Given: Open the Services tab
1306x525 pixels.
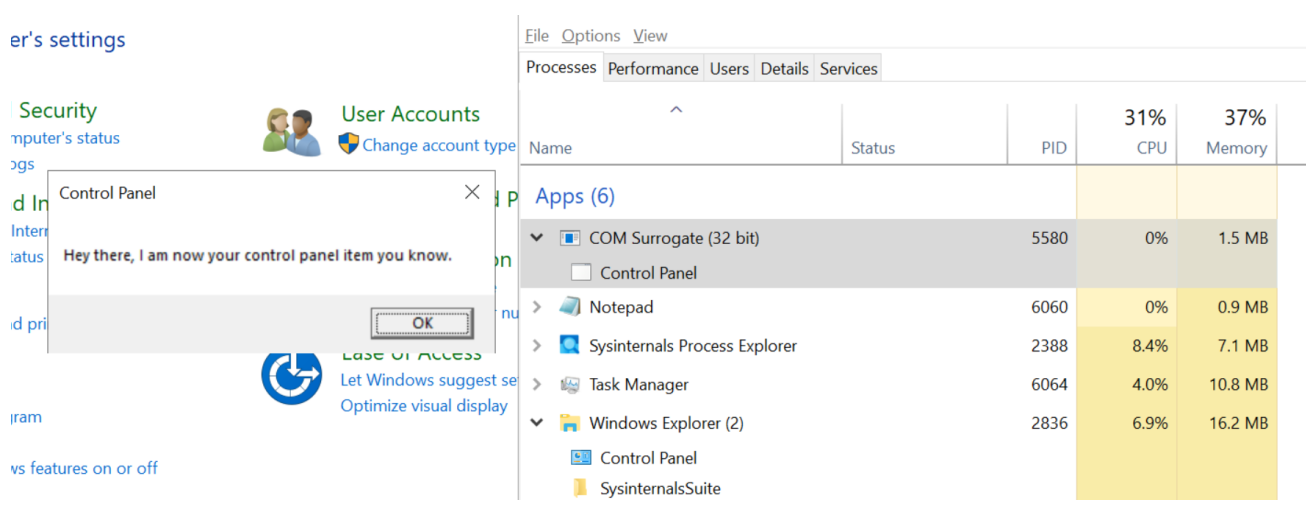Looking at the screenshot, I should (848, 69).
